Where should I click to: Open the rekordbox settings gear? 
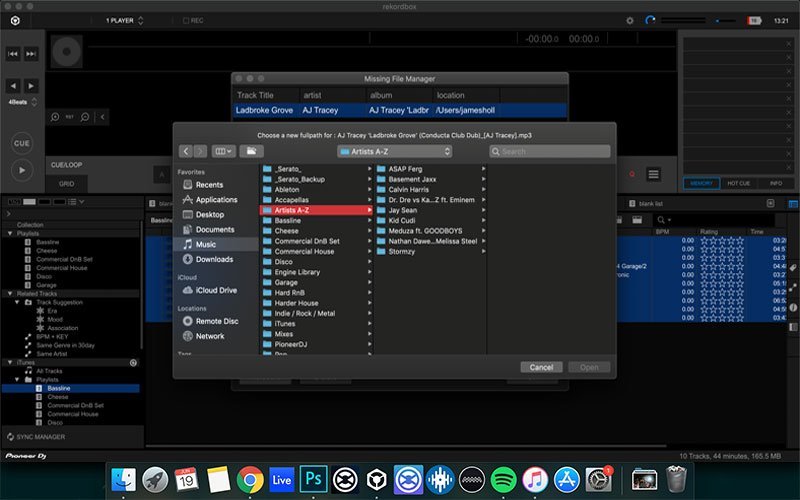click(x=629, y=20)
